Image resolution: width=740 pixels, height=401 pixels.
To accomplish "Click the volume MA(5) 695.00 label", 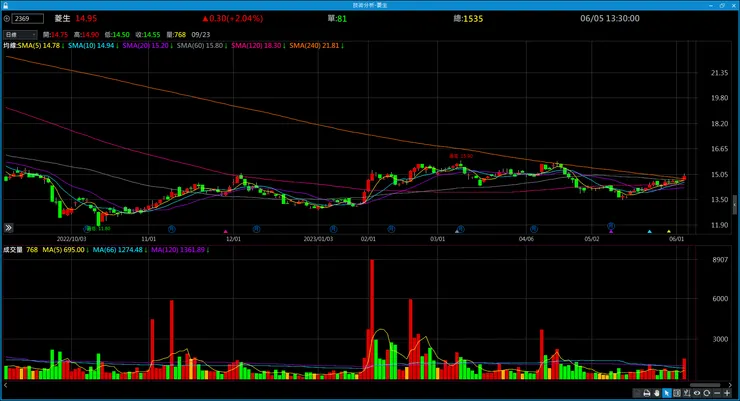I will [63, 250].
